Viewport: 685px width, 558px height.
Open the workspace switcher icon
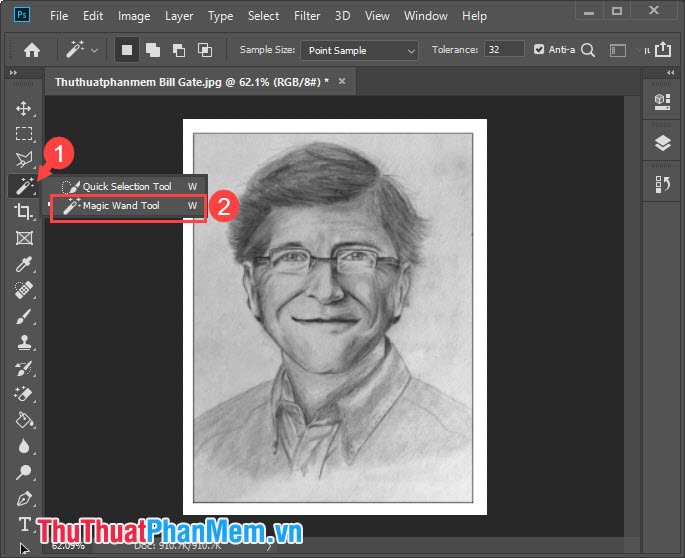coord(618,51)
